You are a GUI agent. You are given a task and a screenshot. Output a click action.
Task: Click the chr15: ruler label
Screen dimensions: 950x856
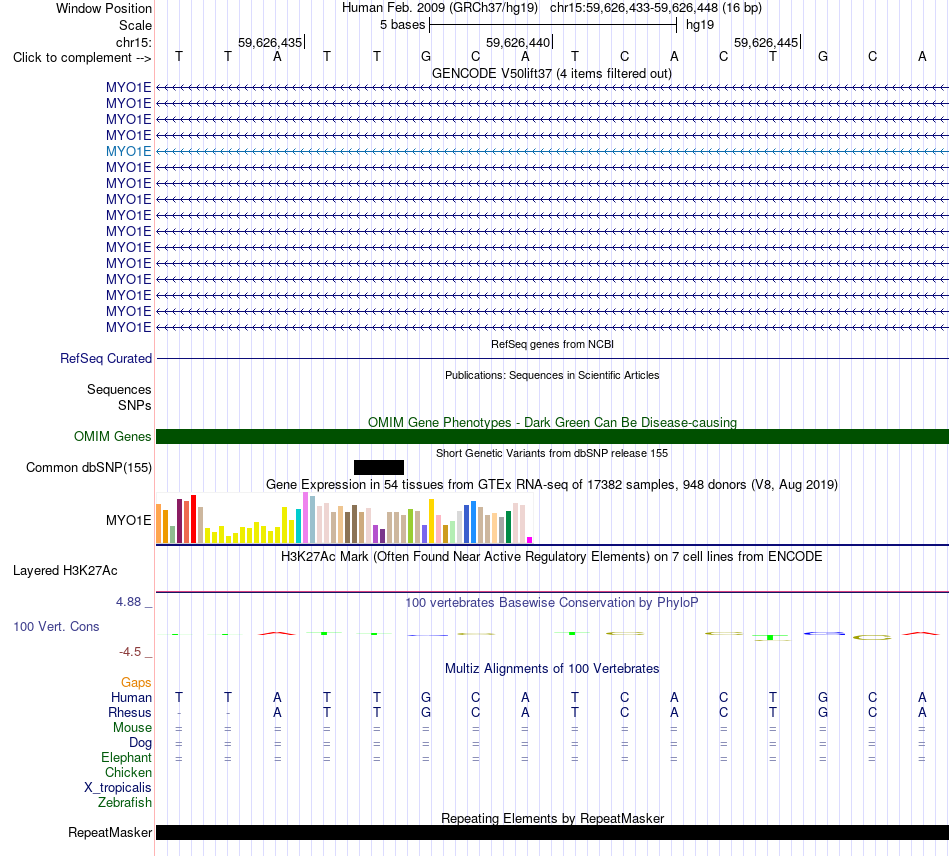(134, 42)
